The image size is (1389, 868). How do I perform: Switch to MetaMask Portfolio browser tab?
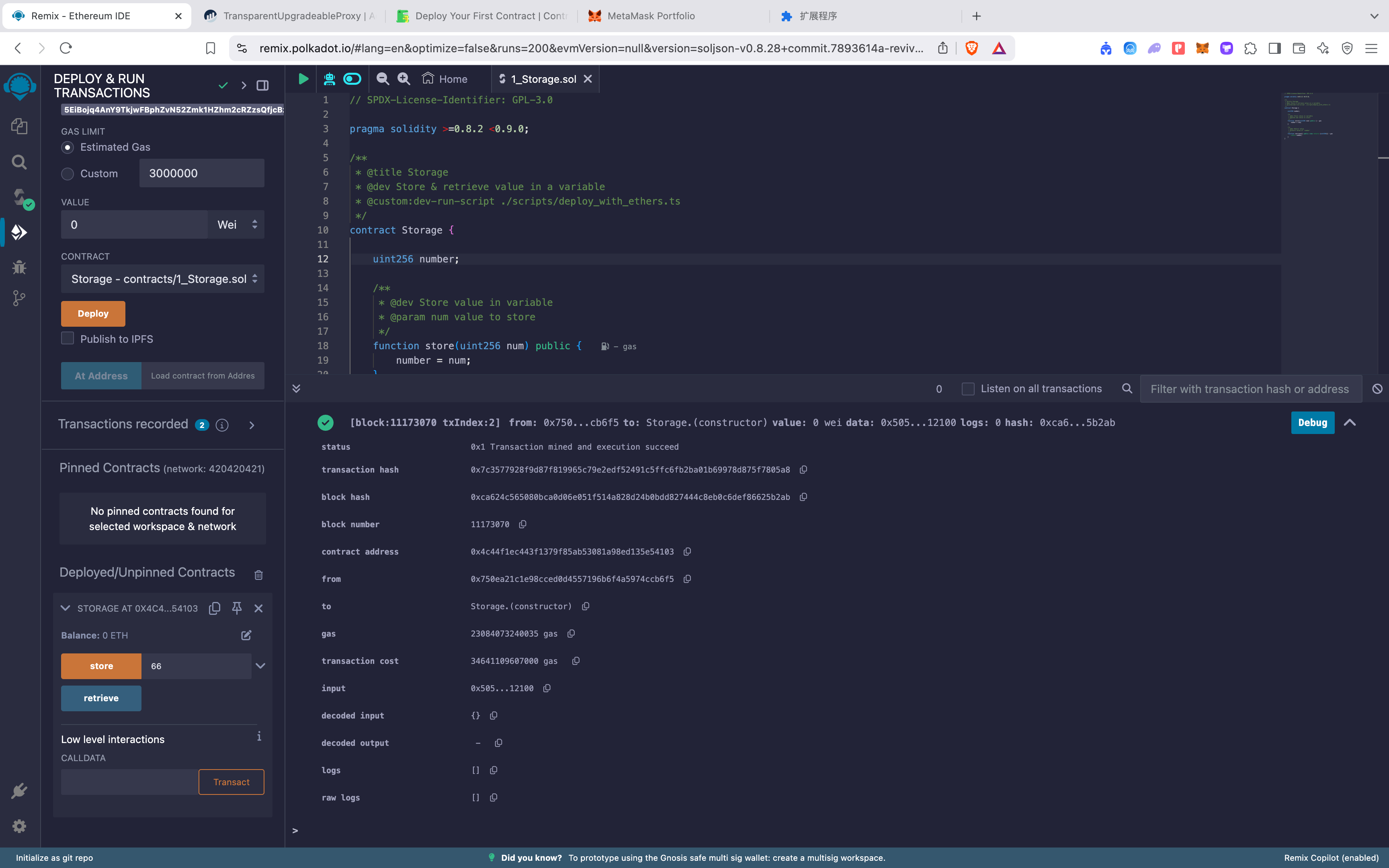[x=674, y=16]
